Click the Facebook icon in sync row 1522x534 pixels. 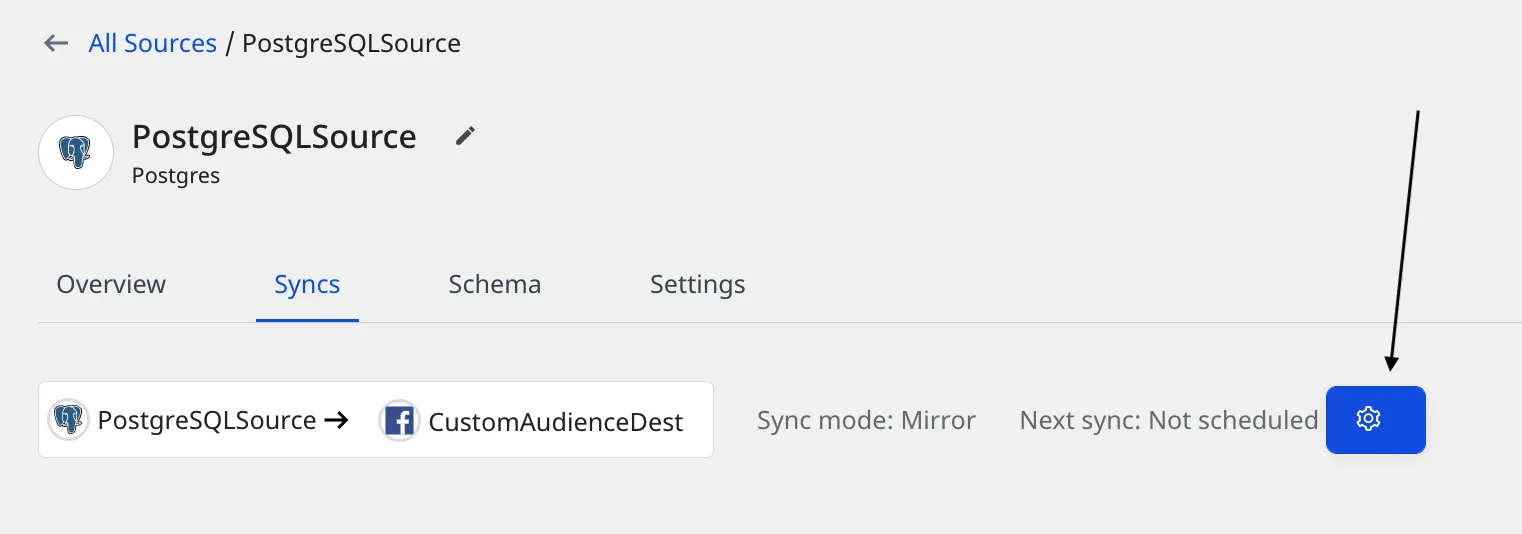coord(399,421)
